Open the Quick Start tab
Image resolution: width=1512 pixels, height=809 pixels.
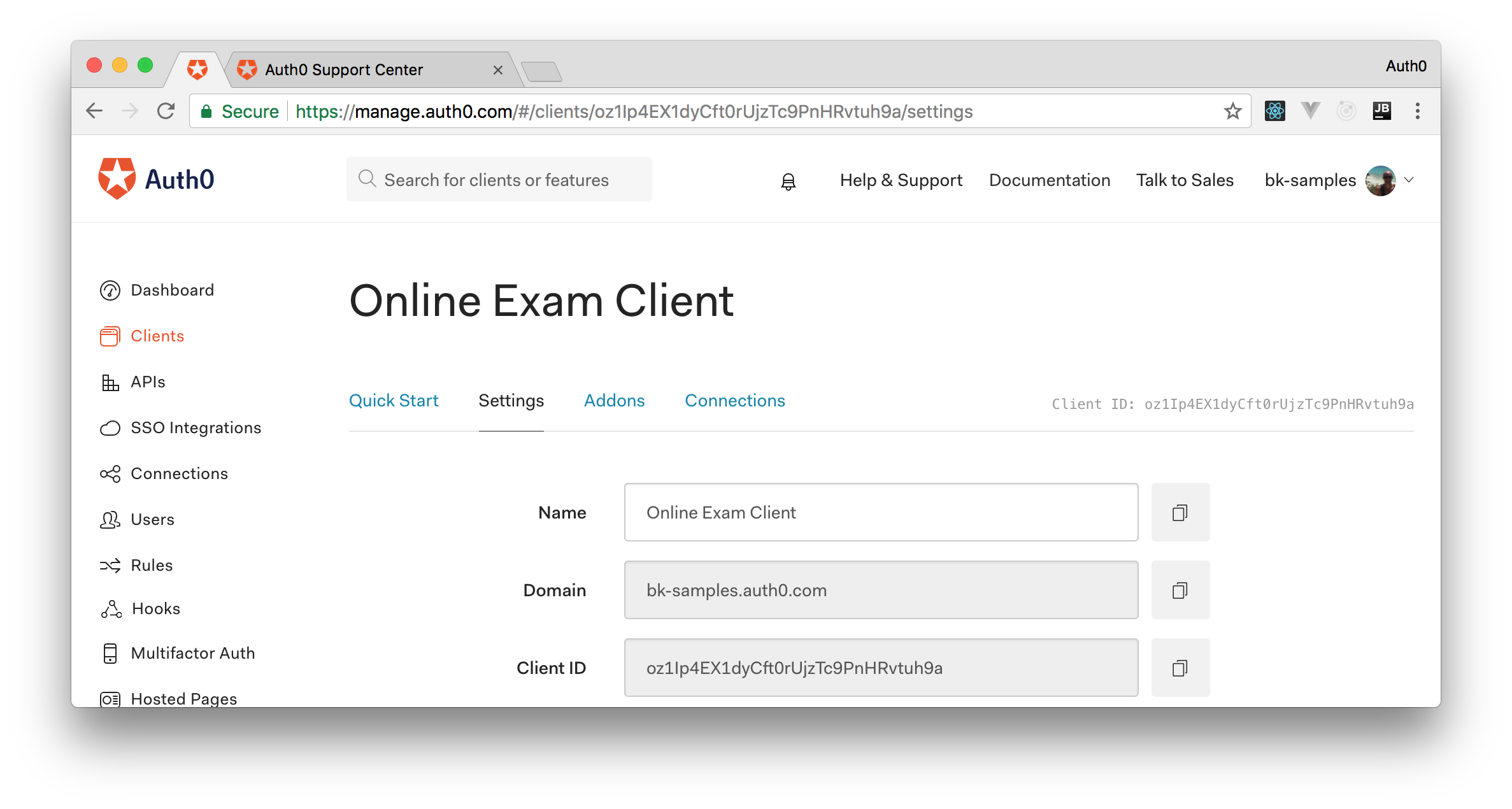(394, 401)
